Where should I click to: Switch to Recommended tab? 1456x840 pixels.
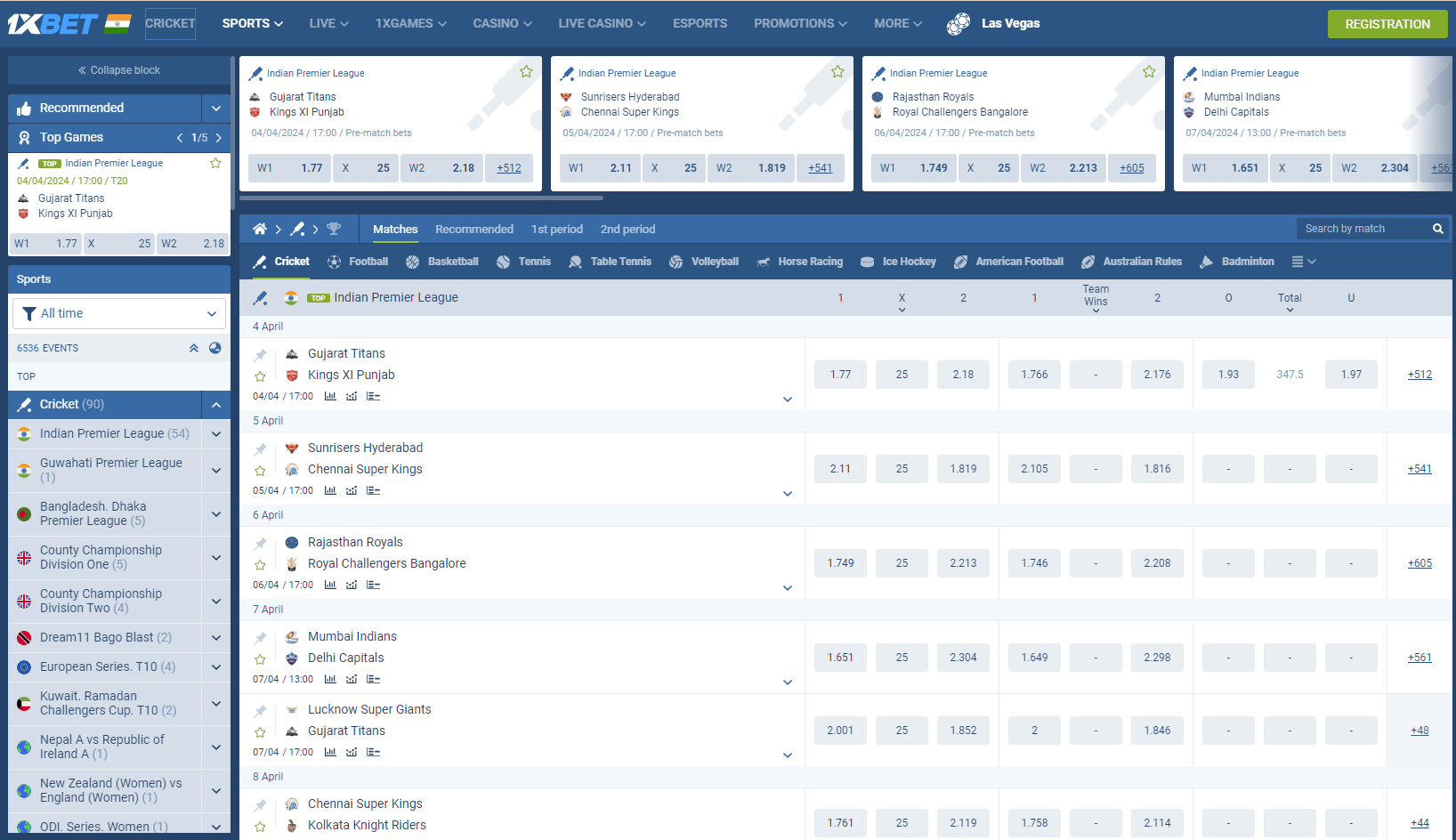[x=474, y=229]
